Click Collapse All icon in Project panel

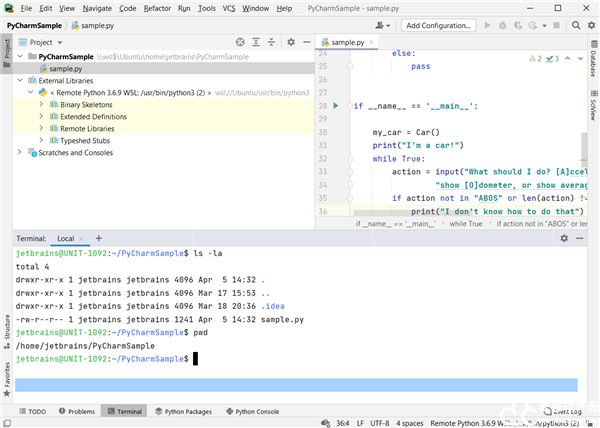271,42
